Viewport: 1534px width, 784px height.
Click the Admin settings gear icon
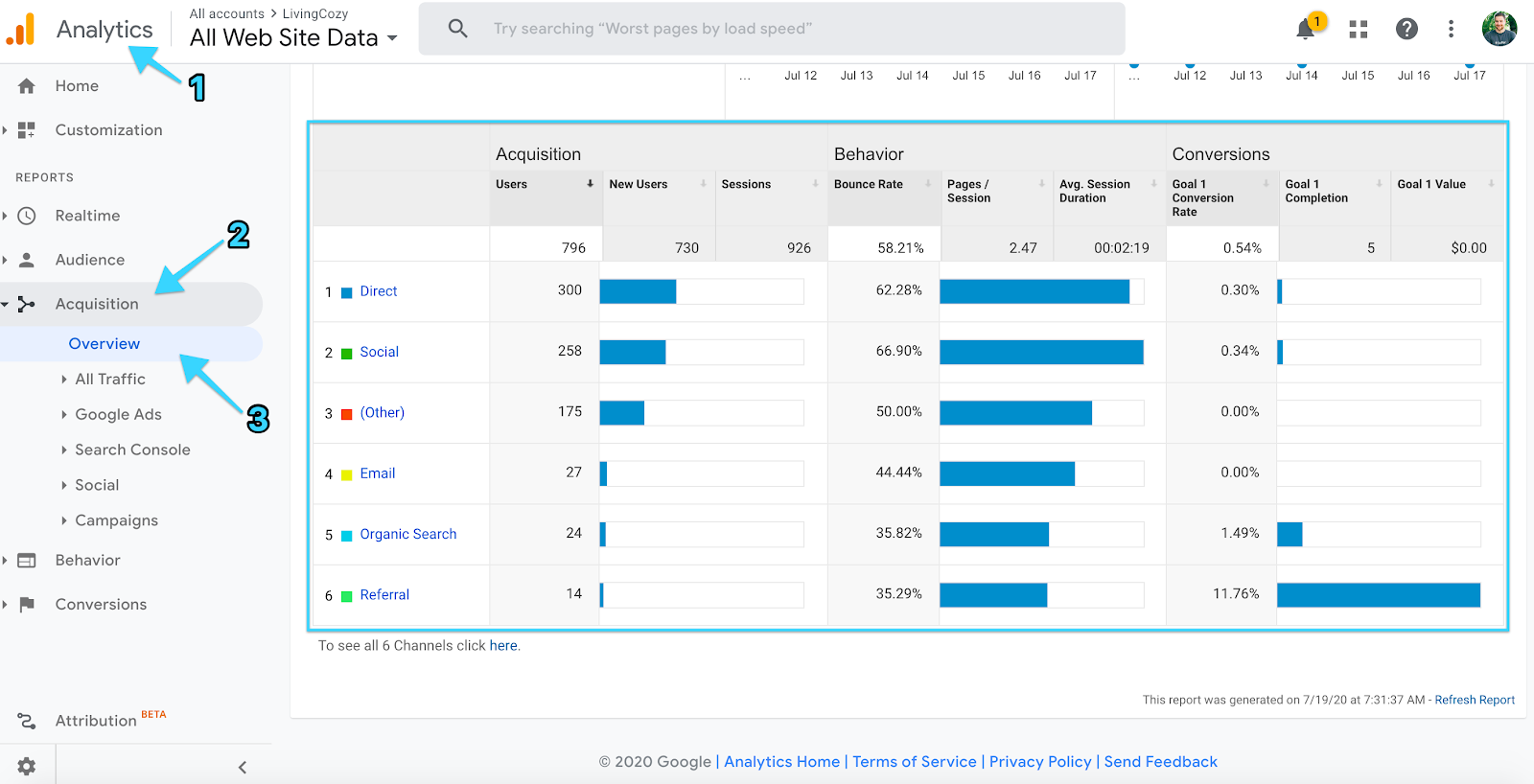pos(27,766)
